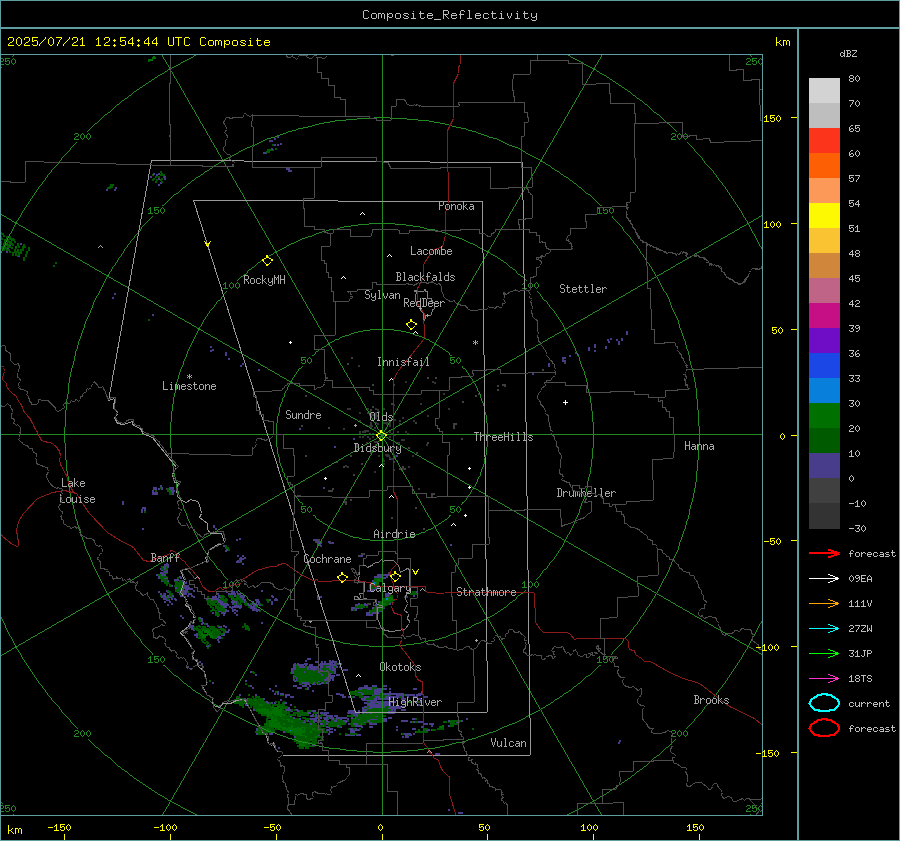Click the Limestone label on map
The image size is (900, 841).
pos(189,386)
